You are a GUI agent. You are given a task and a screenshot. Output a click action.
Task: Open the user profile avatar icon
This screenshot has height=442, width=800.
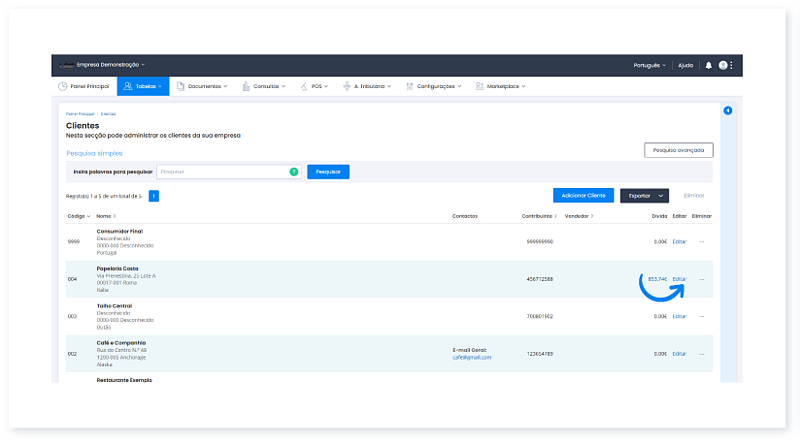(722, 65)
